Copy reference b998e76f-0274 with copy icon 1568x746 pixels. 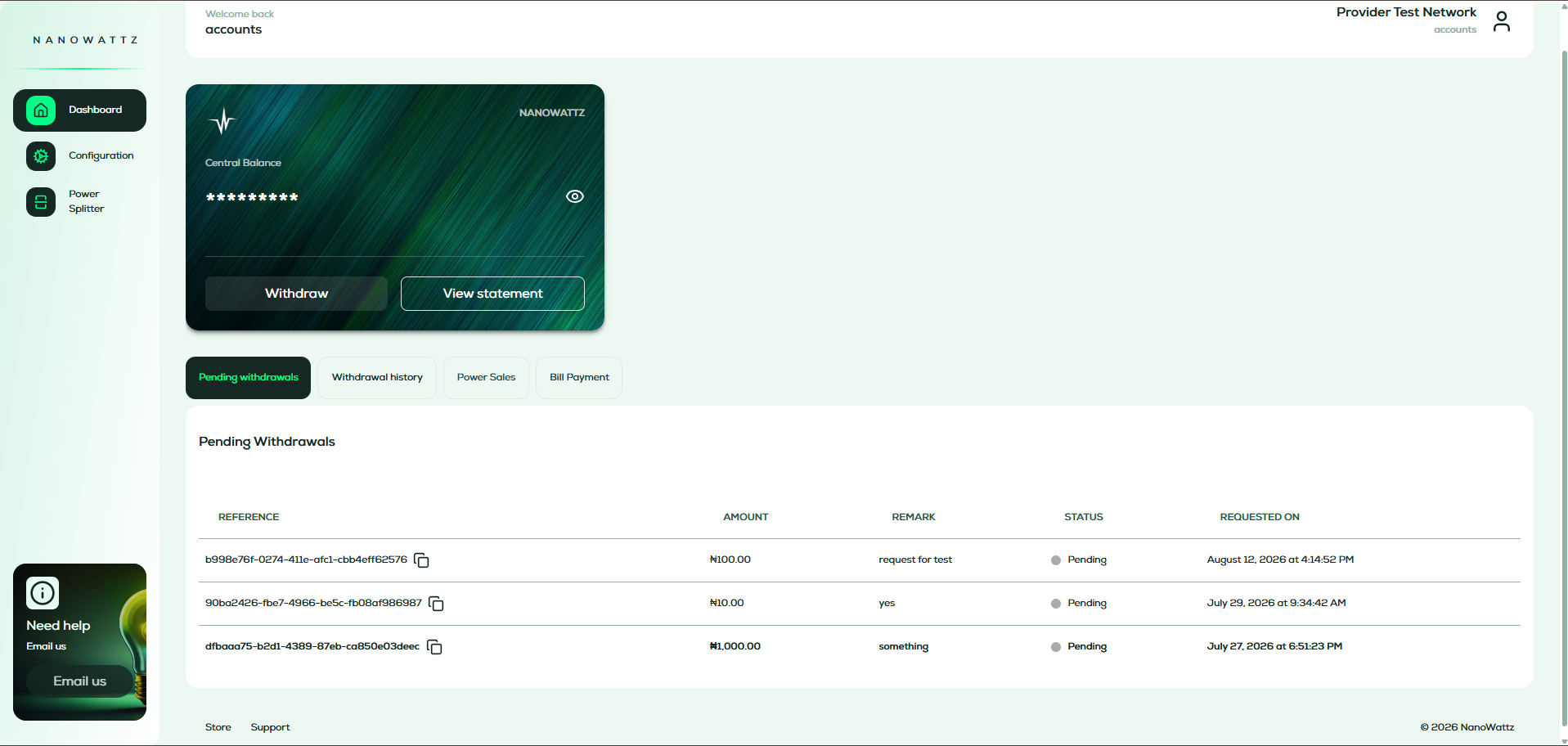click(x=421, y=560)
